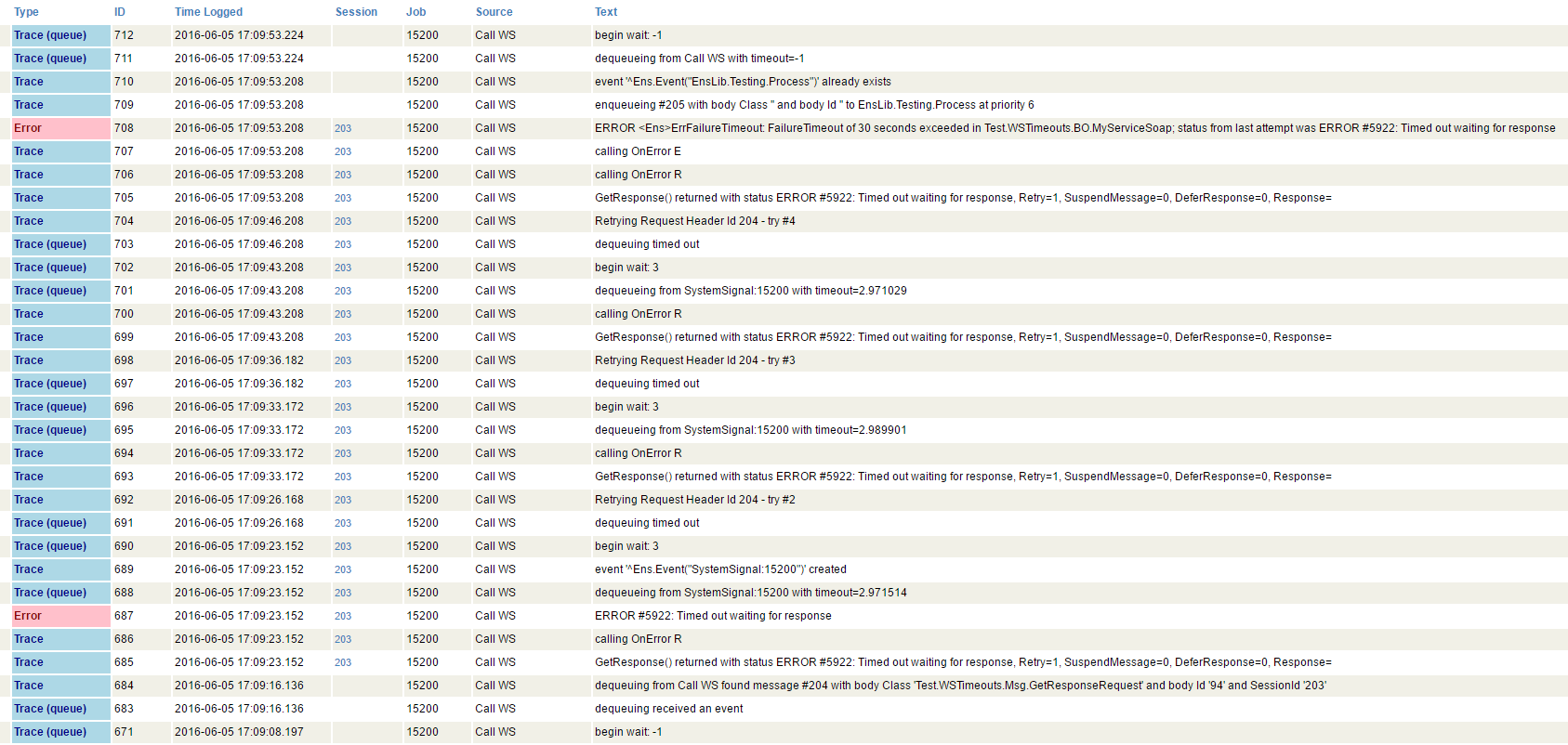Screen dimensions: 1568x745
Task: Click the ID column header
Action: (120, 12)
